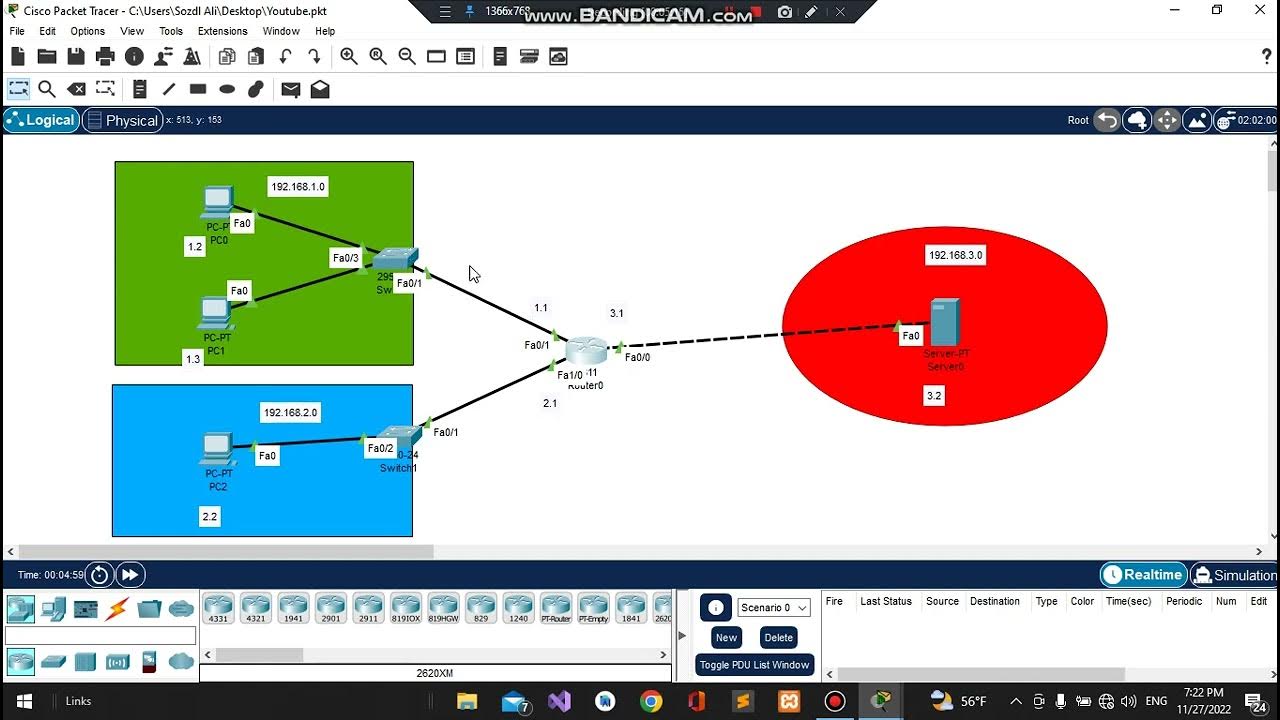Click the Paste icon
1280x720 pixels.
256,57
